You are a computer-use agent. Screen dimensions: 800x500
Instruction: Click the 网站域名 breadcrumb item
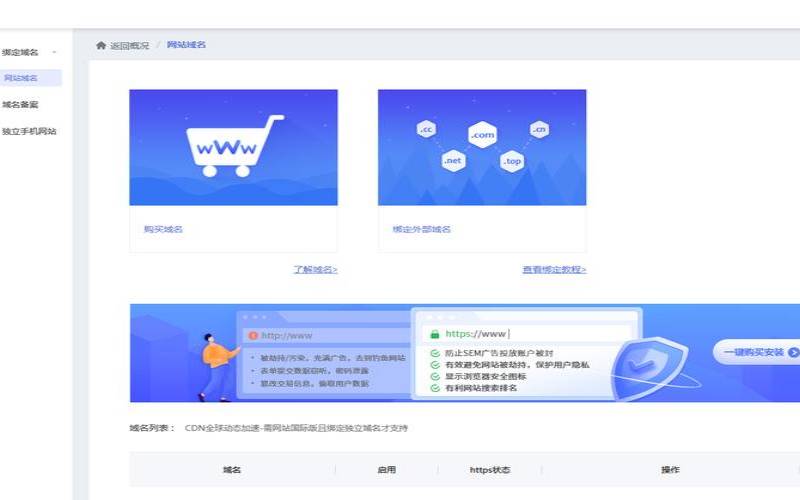coord(186,45)
